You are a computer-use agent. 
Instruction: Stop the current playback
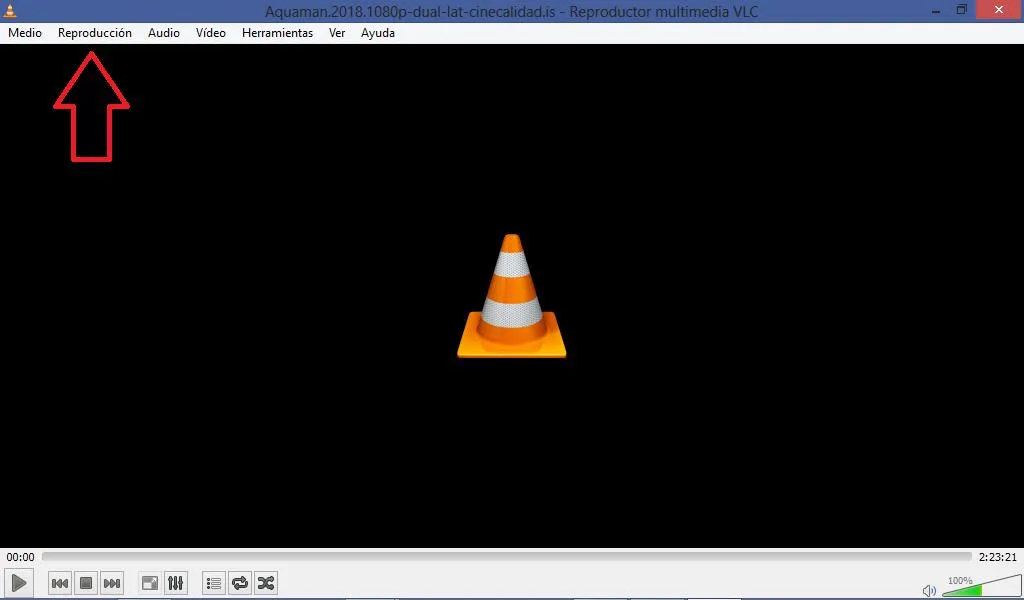click(x=85, y=583)
